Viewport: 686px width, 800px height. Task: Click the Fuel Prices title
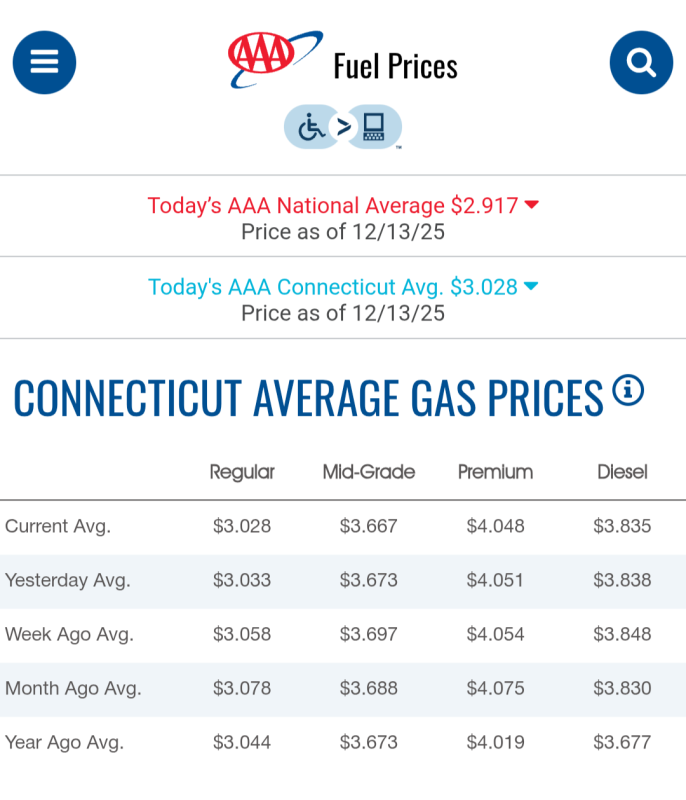pos(395,67)
